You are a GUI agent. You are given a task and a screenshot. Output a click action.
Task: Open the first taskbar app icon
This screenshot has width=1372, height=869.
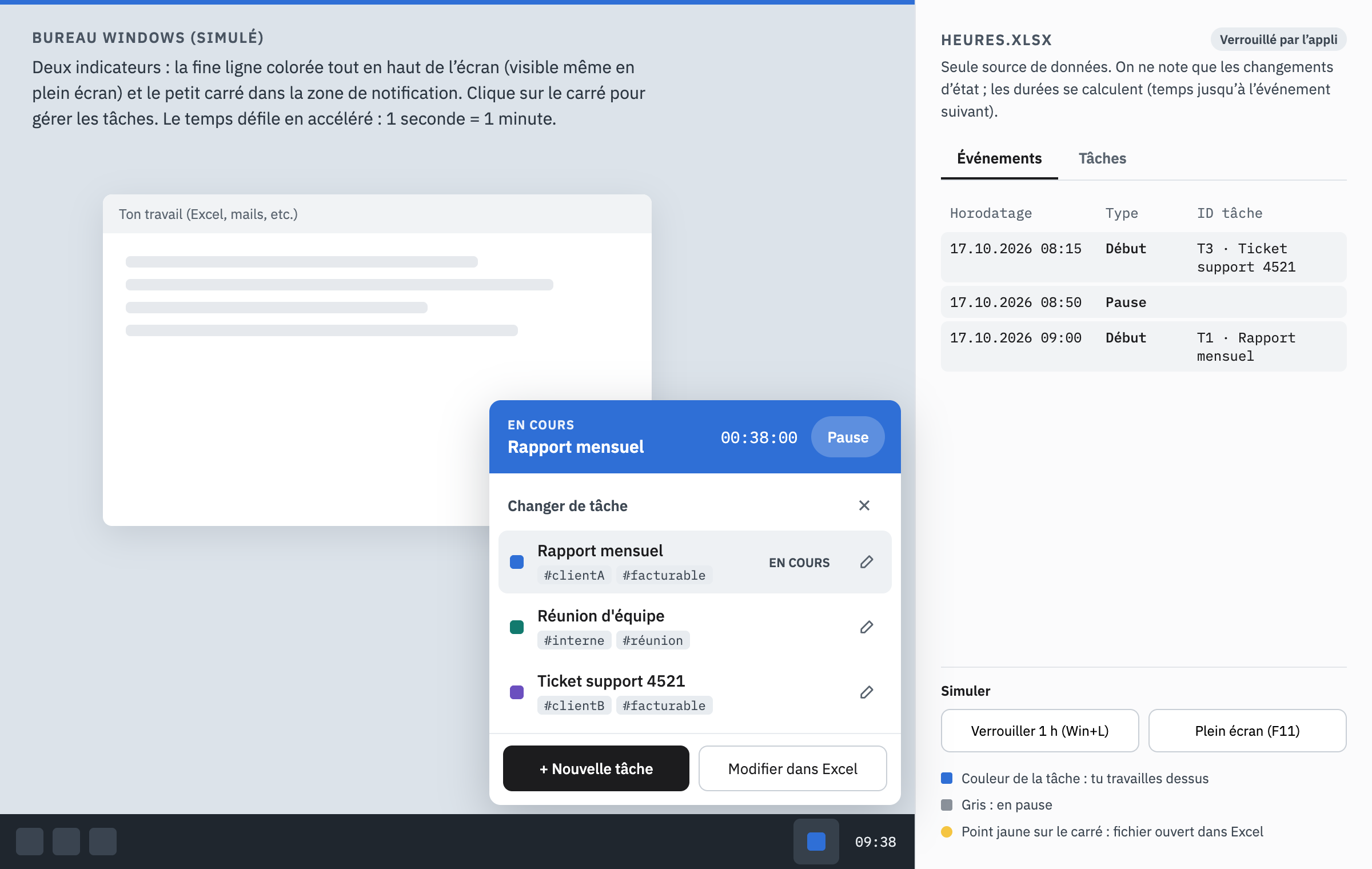[30, 842]
